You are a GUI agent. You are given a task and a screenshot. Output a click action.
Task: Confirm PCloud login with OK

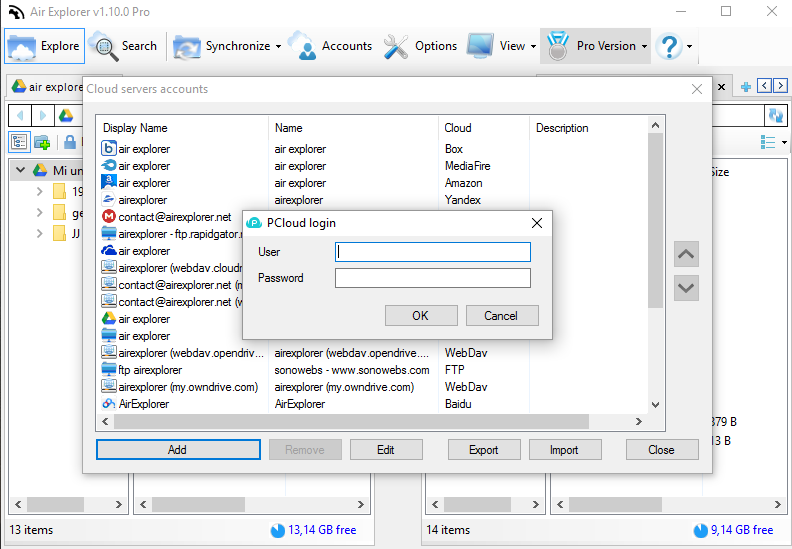[421, 316]
